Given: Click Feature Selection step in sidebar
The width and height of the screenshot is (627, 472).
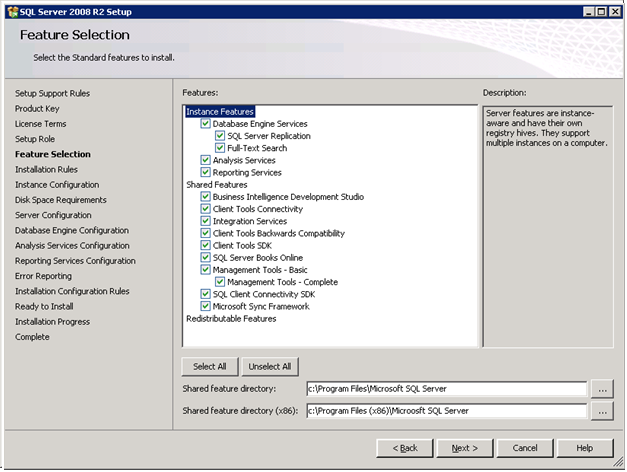Looking at the screenshot, I should [53, 154].
